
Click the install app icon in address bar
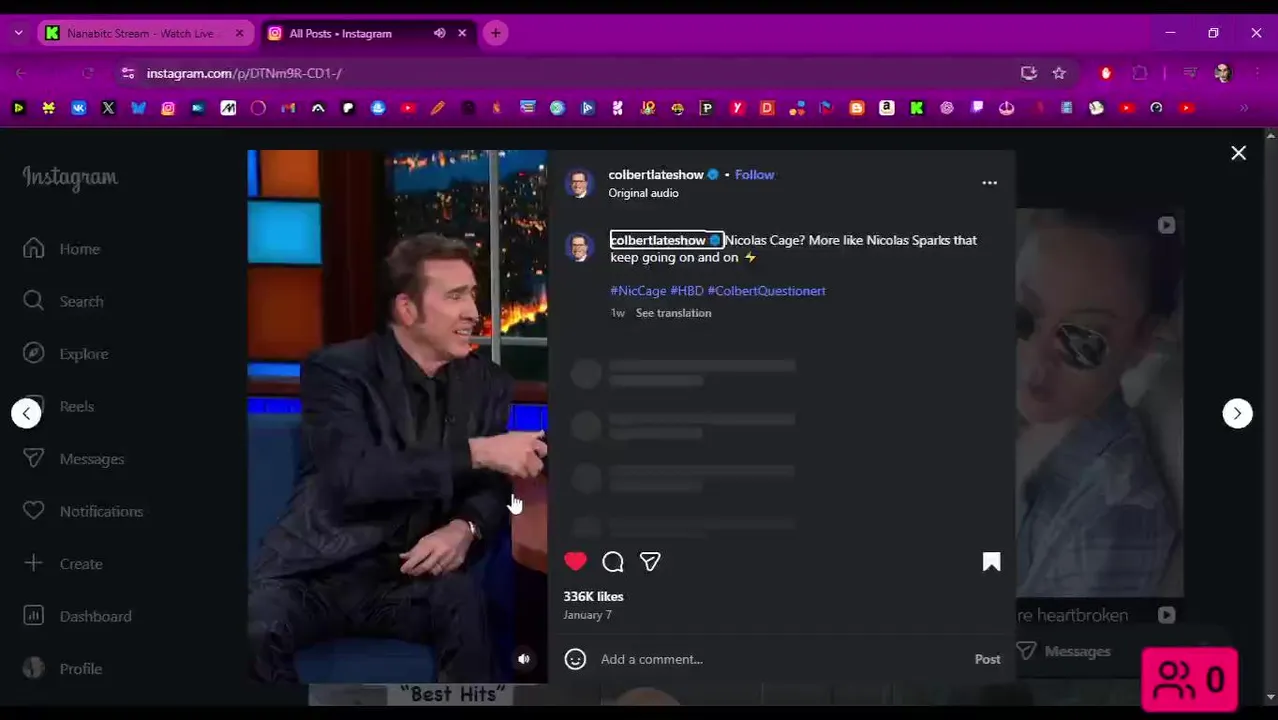tap(1029, 73)
